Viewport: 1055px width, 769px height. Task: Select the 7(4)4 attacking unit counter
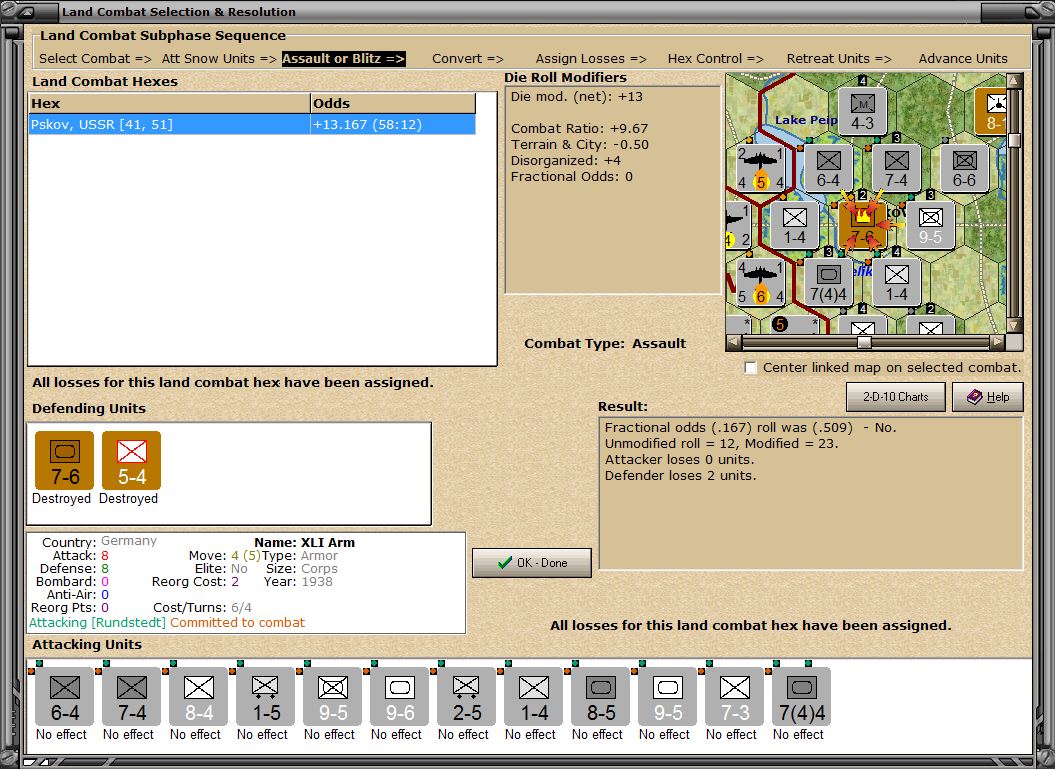tap(801, 697)
